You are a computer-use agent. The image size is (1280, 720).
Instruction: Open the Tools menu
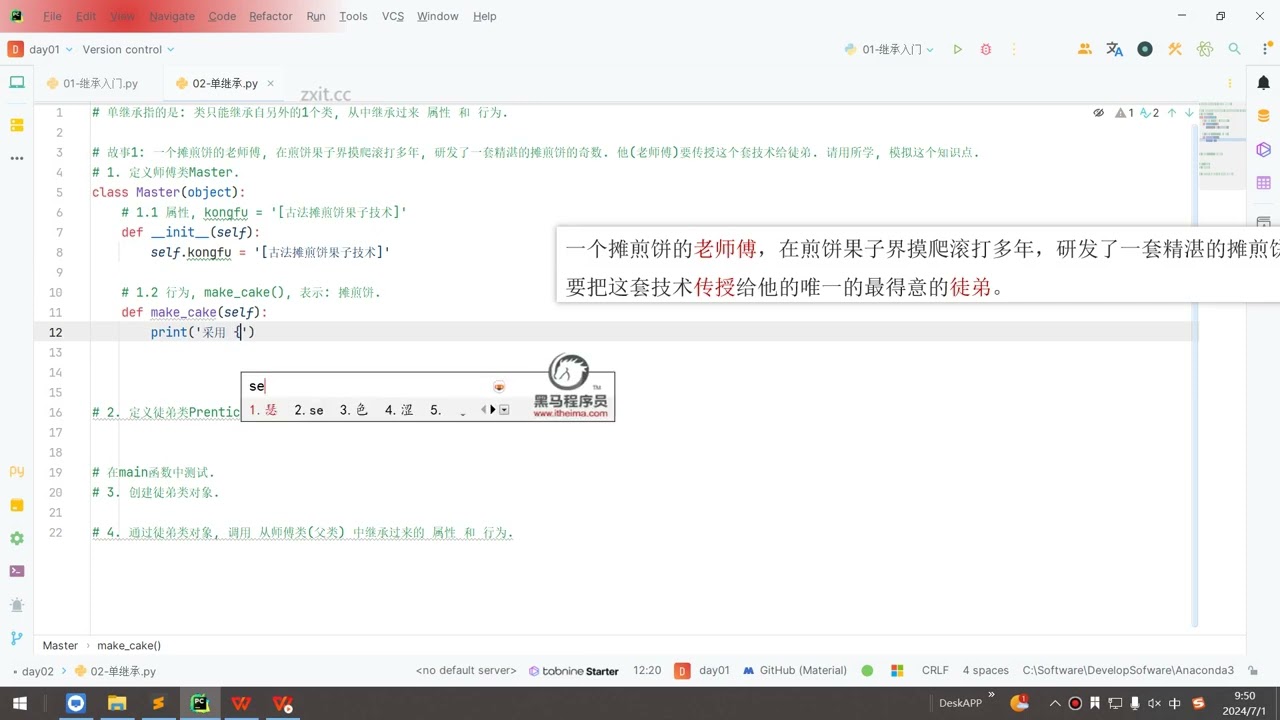(353, 16)
